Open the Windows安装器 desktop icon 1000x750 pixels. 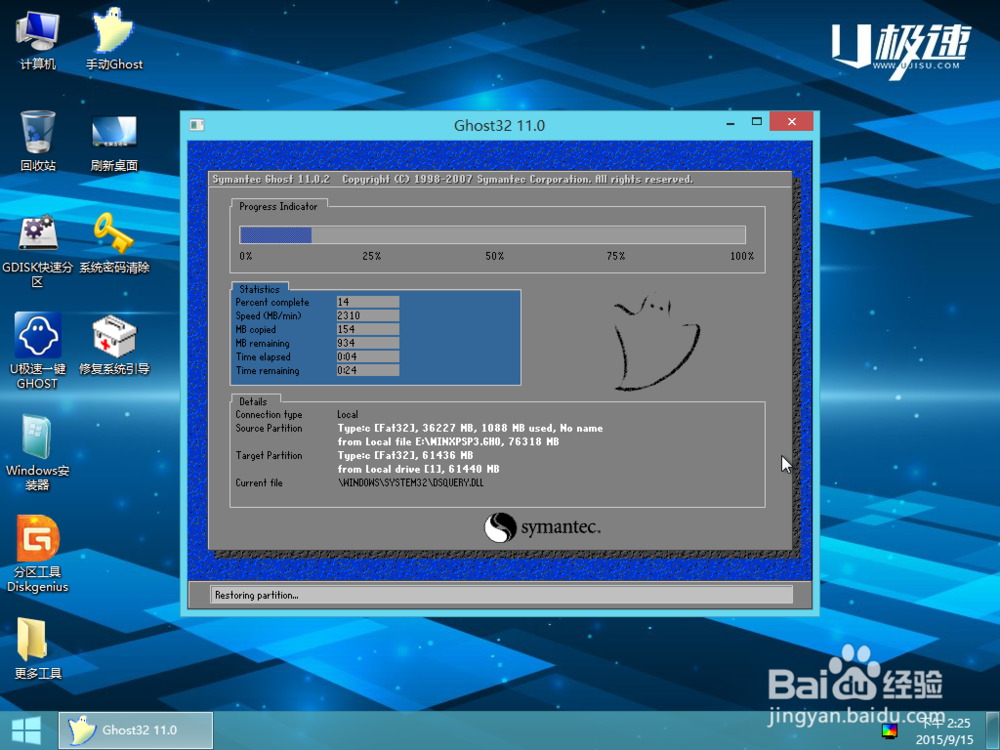tap(38, 453)
